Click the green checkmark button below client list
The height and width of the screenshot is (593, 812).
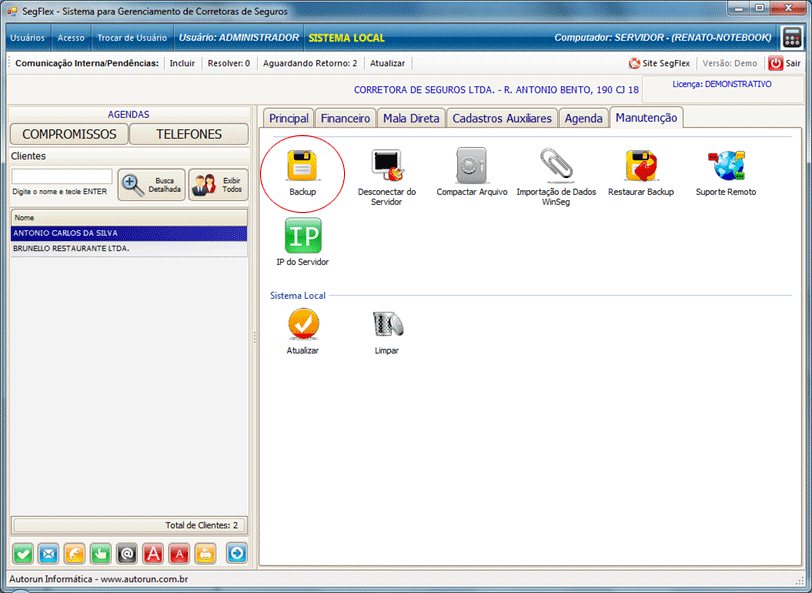tap(23, 554)
